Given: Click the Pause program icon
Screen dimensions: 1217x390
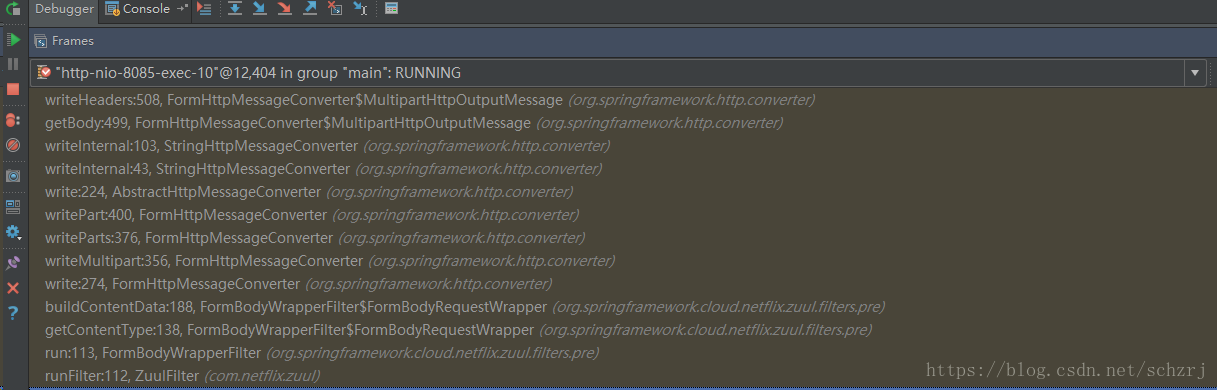Looking at the screenshot, I should pyautogui.click(x=13, y=64).
